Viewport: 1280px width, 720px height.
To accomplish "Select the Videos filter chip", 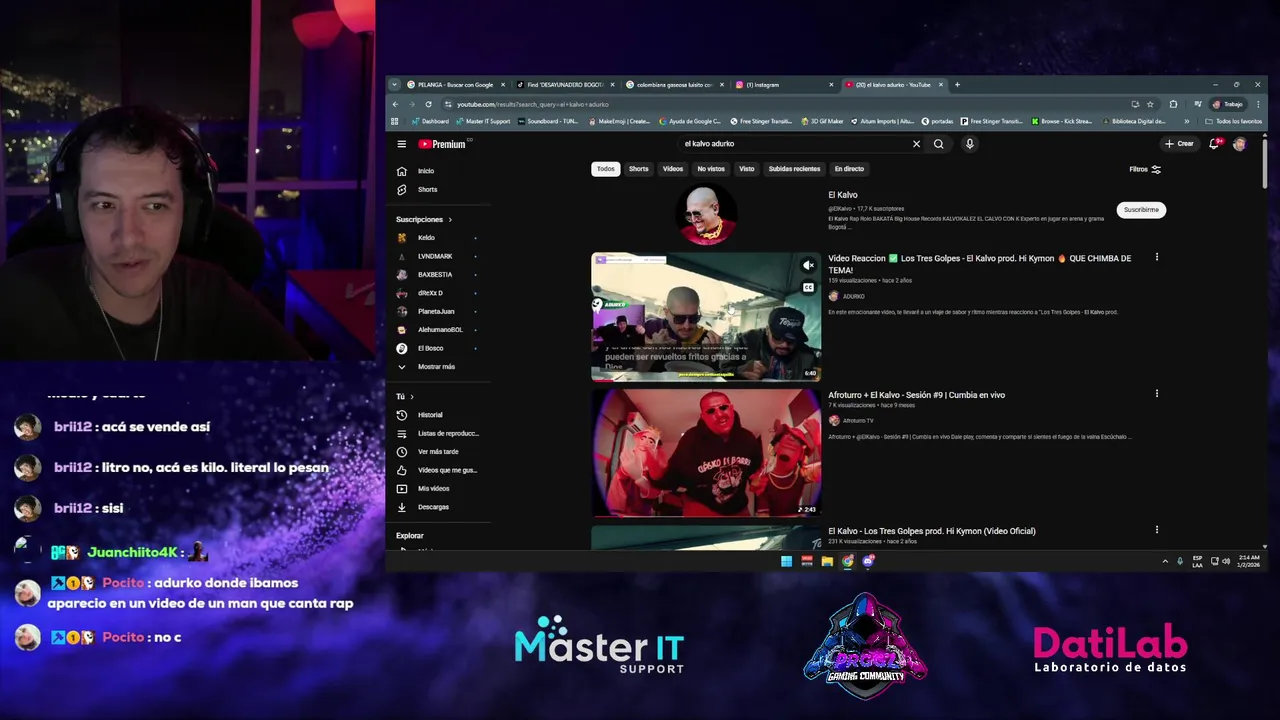I will point(673,169).
